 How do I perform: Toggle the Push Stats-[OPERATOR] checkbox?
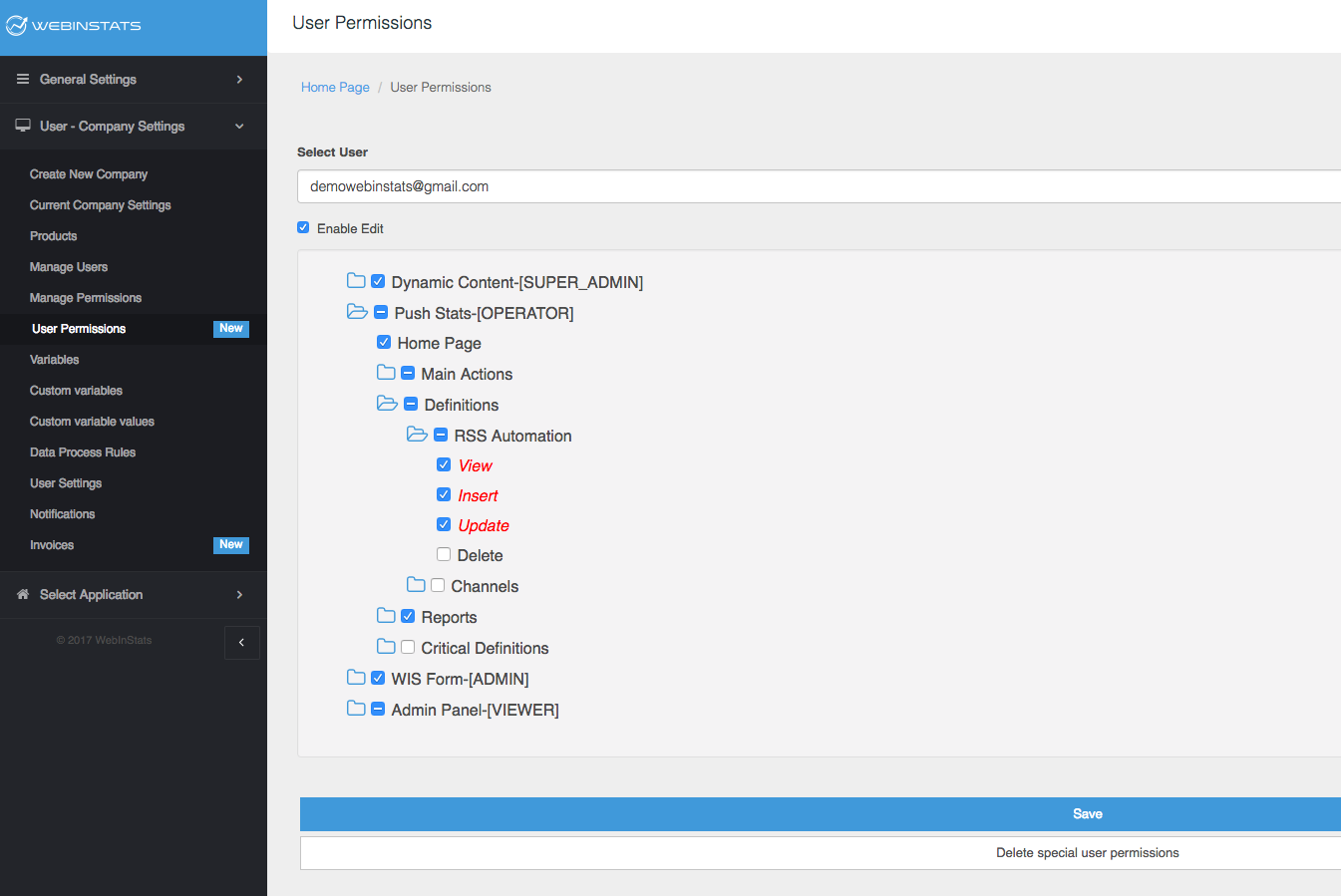pos(381,312)
